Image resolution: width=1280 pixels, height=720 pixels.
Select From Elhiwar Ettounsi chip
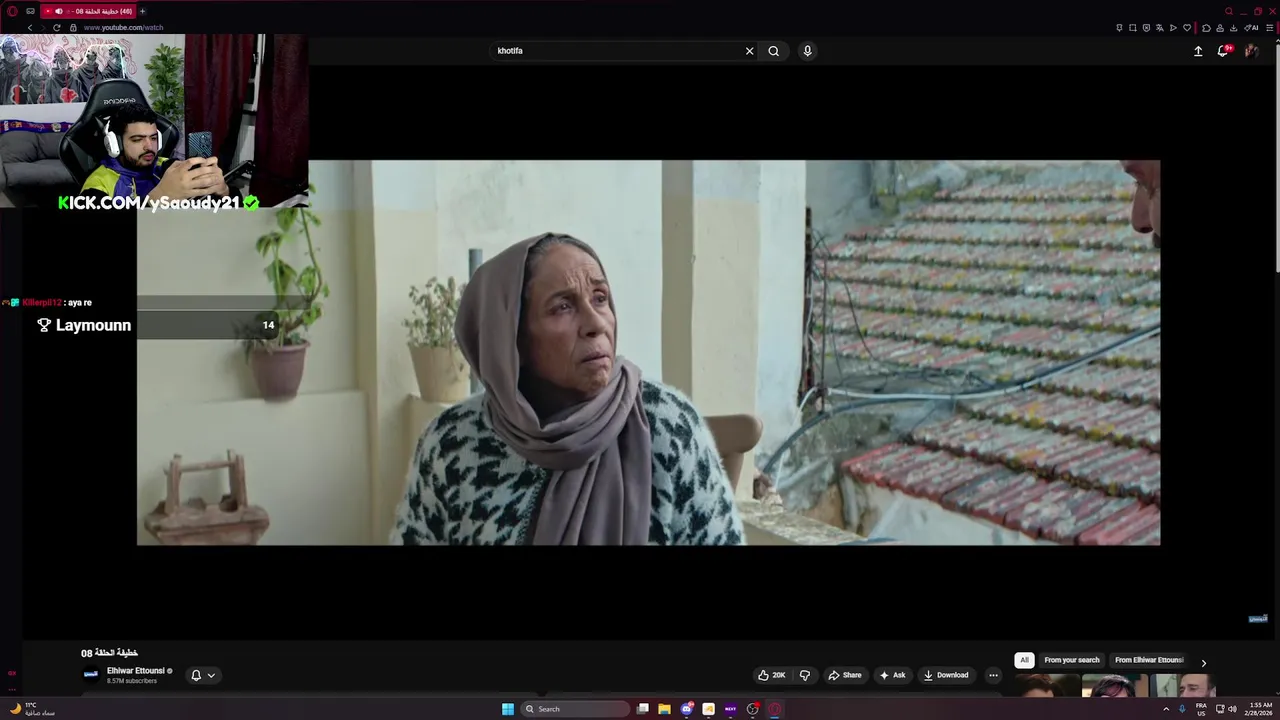click(1148, 660)
